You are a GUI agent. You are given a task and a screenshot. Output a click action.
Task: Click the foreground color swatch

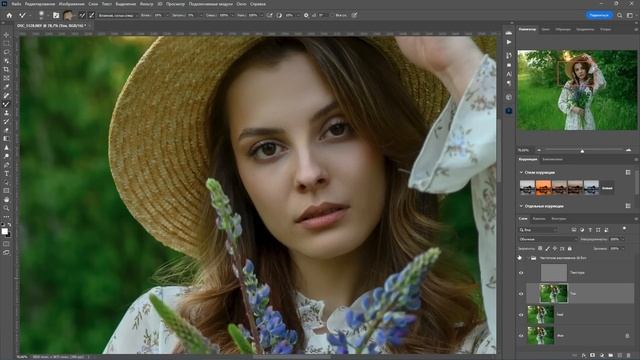pyautogui.click(x=4, y=231)
